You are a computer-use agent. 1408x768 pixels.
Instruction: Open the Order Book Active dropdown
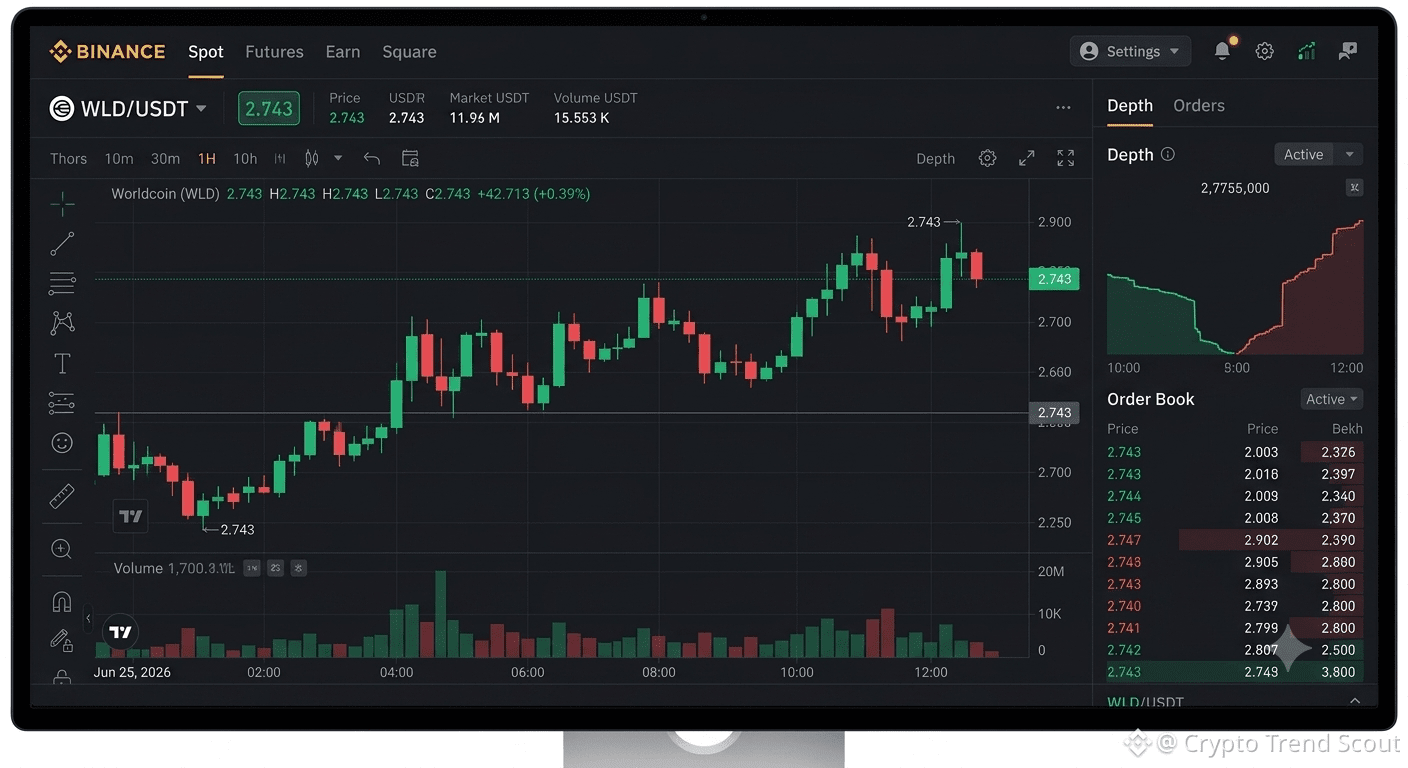point(1331,399)
